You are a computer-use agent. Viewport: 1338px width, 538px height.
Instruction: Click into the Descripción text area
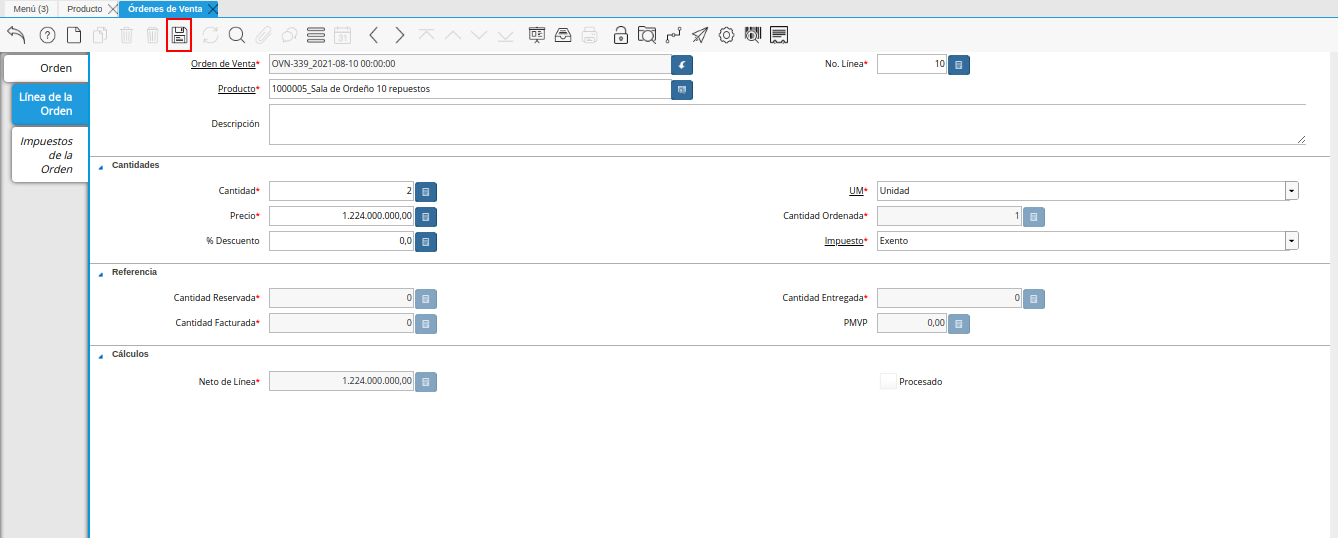click(786, 125)
